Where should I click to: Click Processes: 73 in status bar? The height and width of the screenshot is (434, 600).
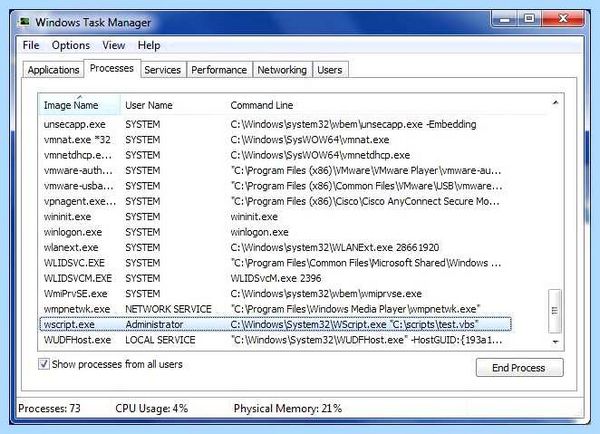(49, 408)
